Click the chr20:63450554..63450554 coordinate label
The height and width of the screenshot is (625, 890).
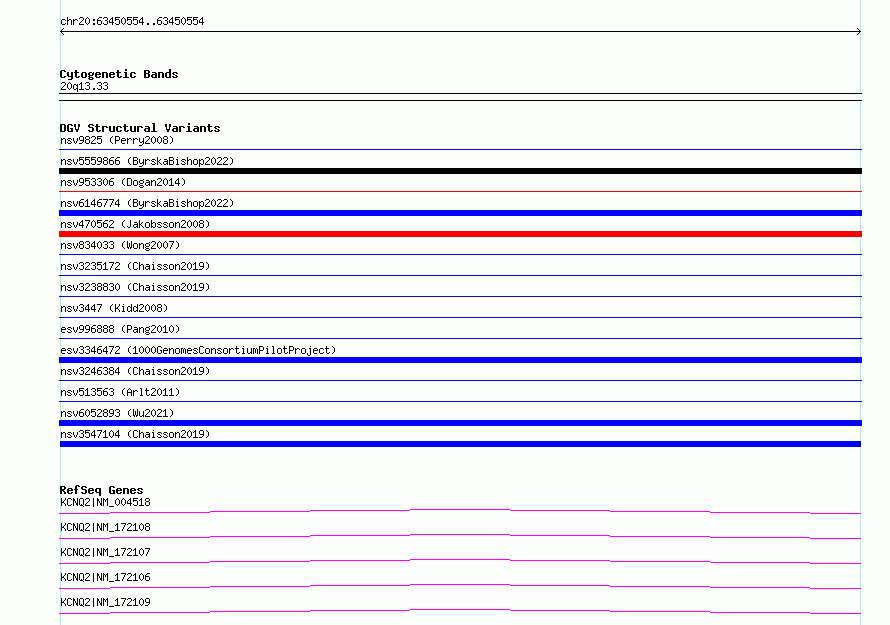pyautogui.click(x=132, y=22)
